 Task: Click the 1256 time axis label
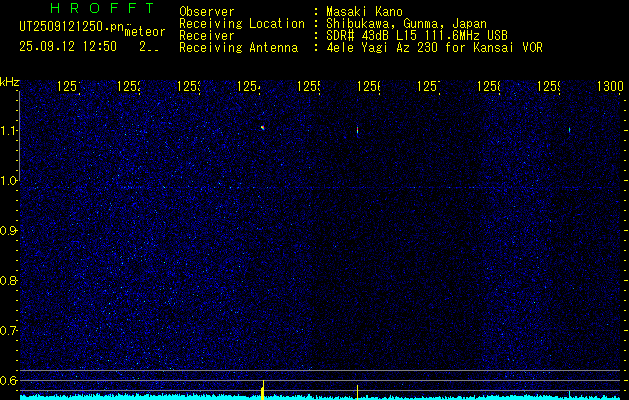[369, 86]
